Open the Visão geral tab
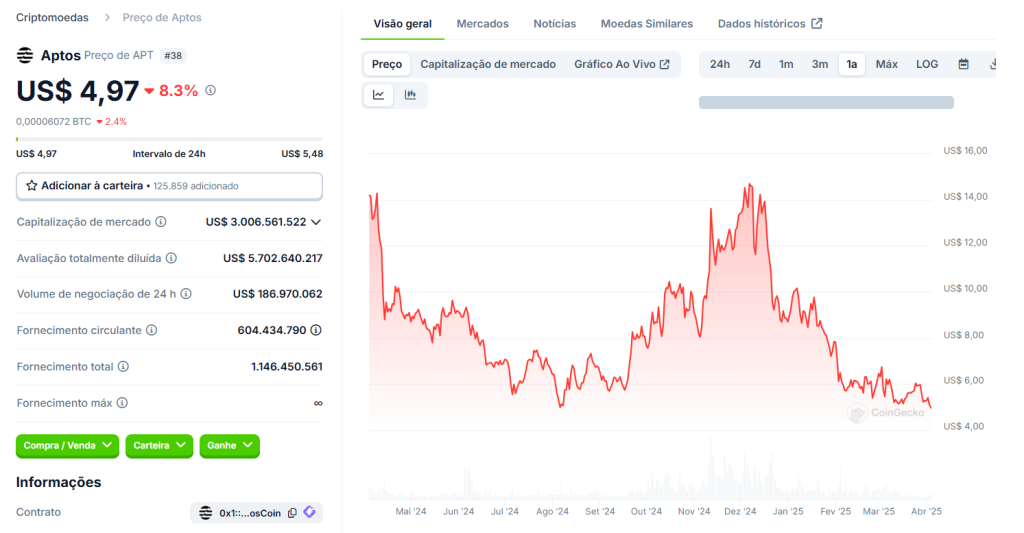 [402, 24]
